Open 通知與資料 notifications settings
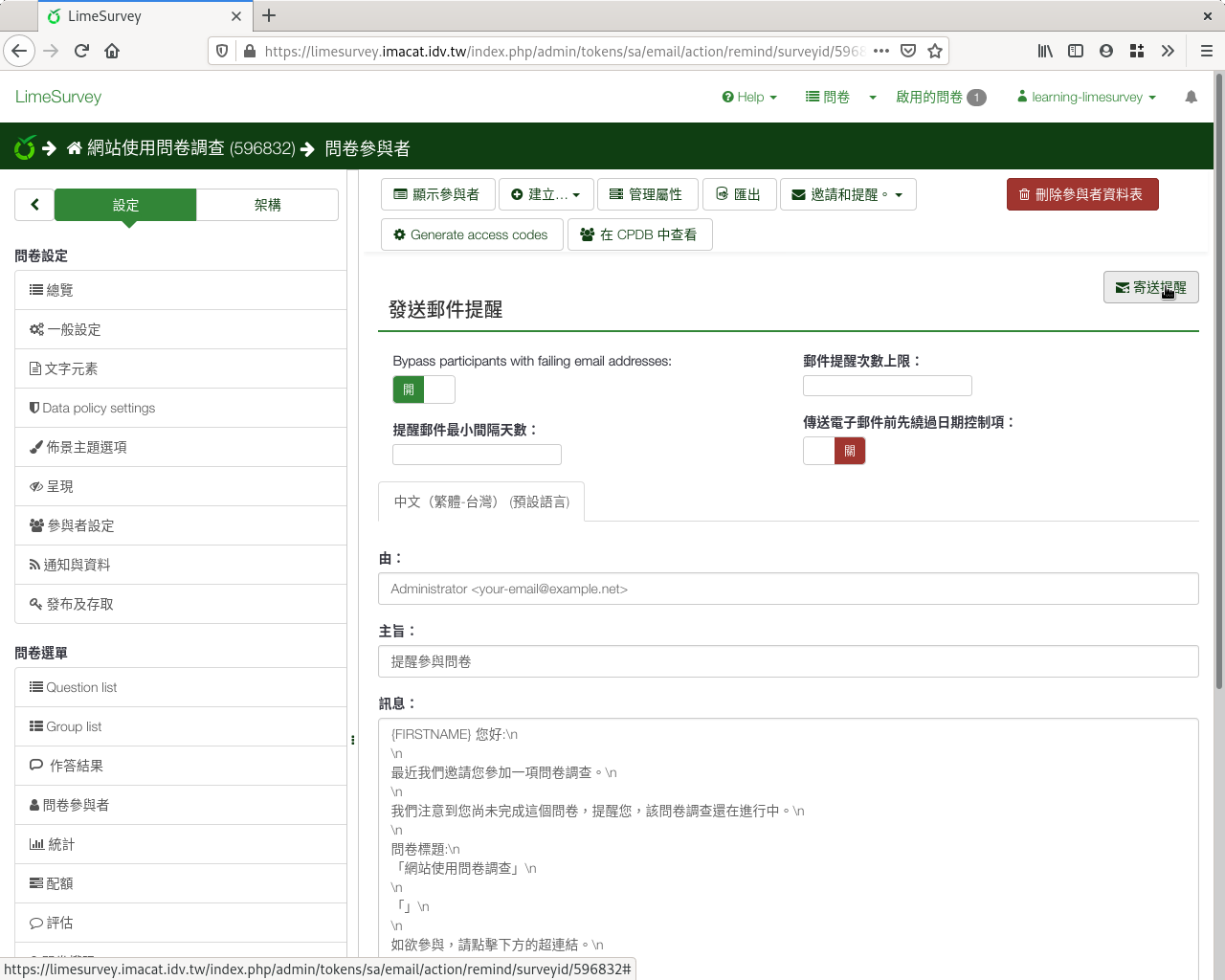This screenshot has width=1225, height=980. [x=181, y=565]
